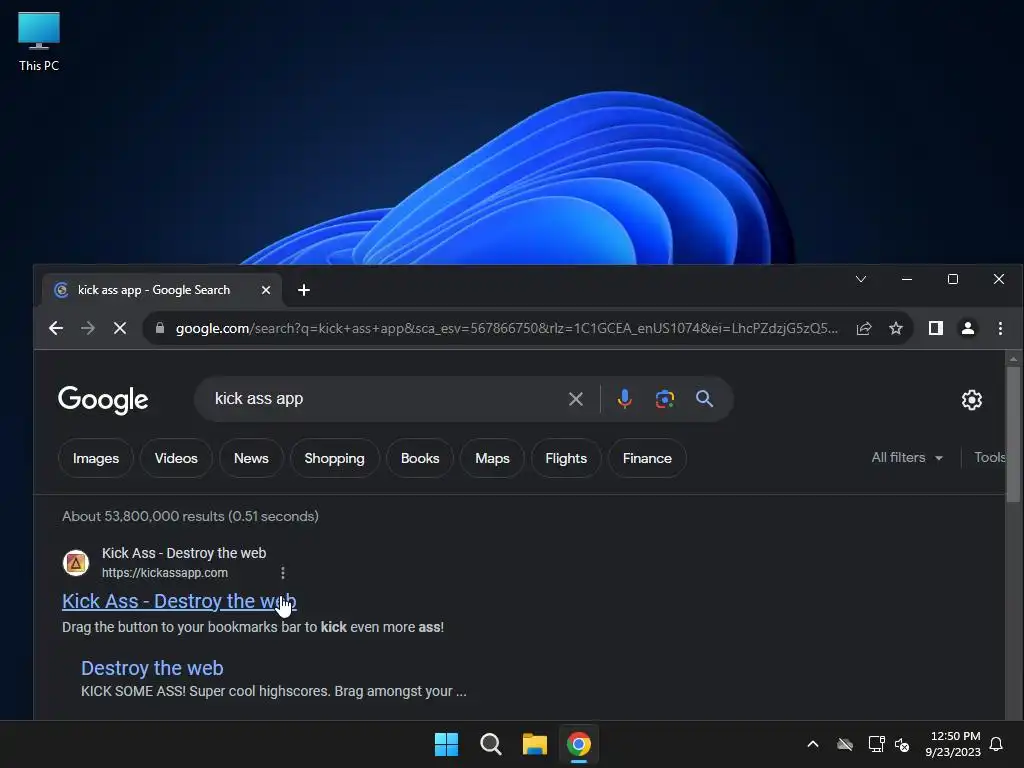Screen dimensions: 1024x768
Task: Select the Flights filter
Action: 566,458
